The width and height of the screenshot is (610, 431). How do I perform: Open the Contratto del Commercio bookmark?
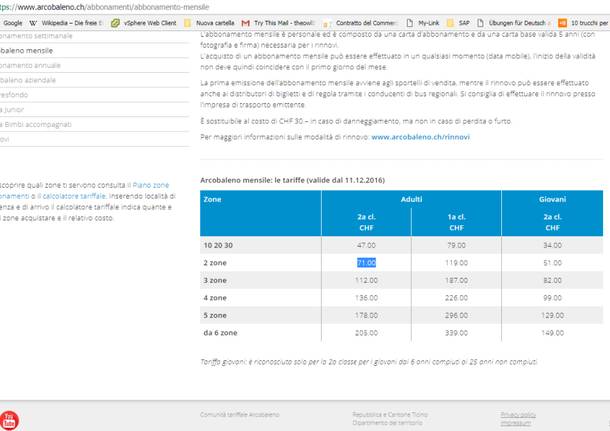(x=366, y=23)
